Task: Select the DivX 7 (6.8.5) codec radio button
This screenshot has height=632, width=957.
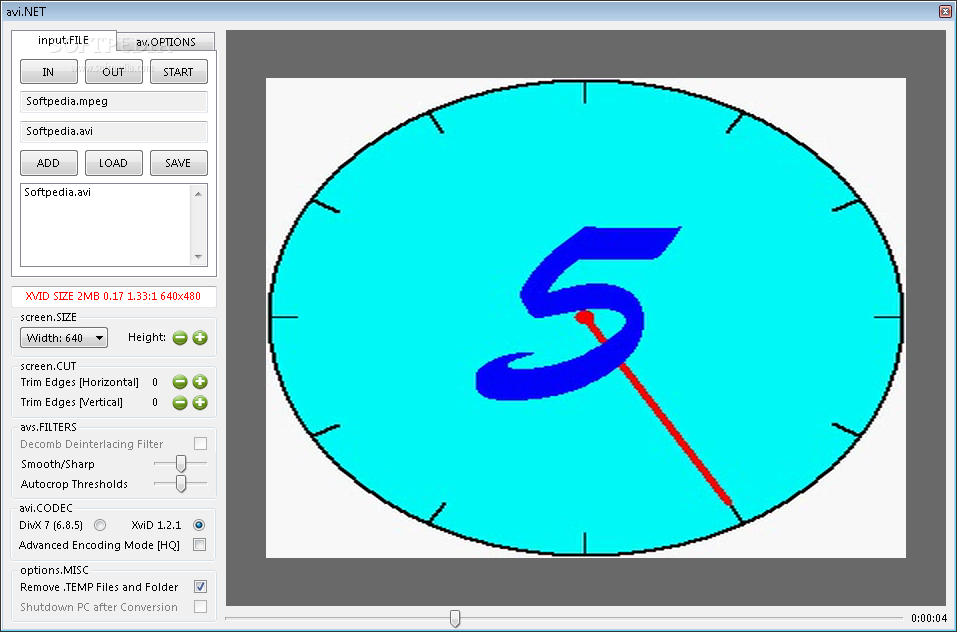Action: [100, 525]
